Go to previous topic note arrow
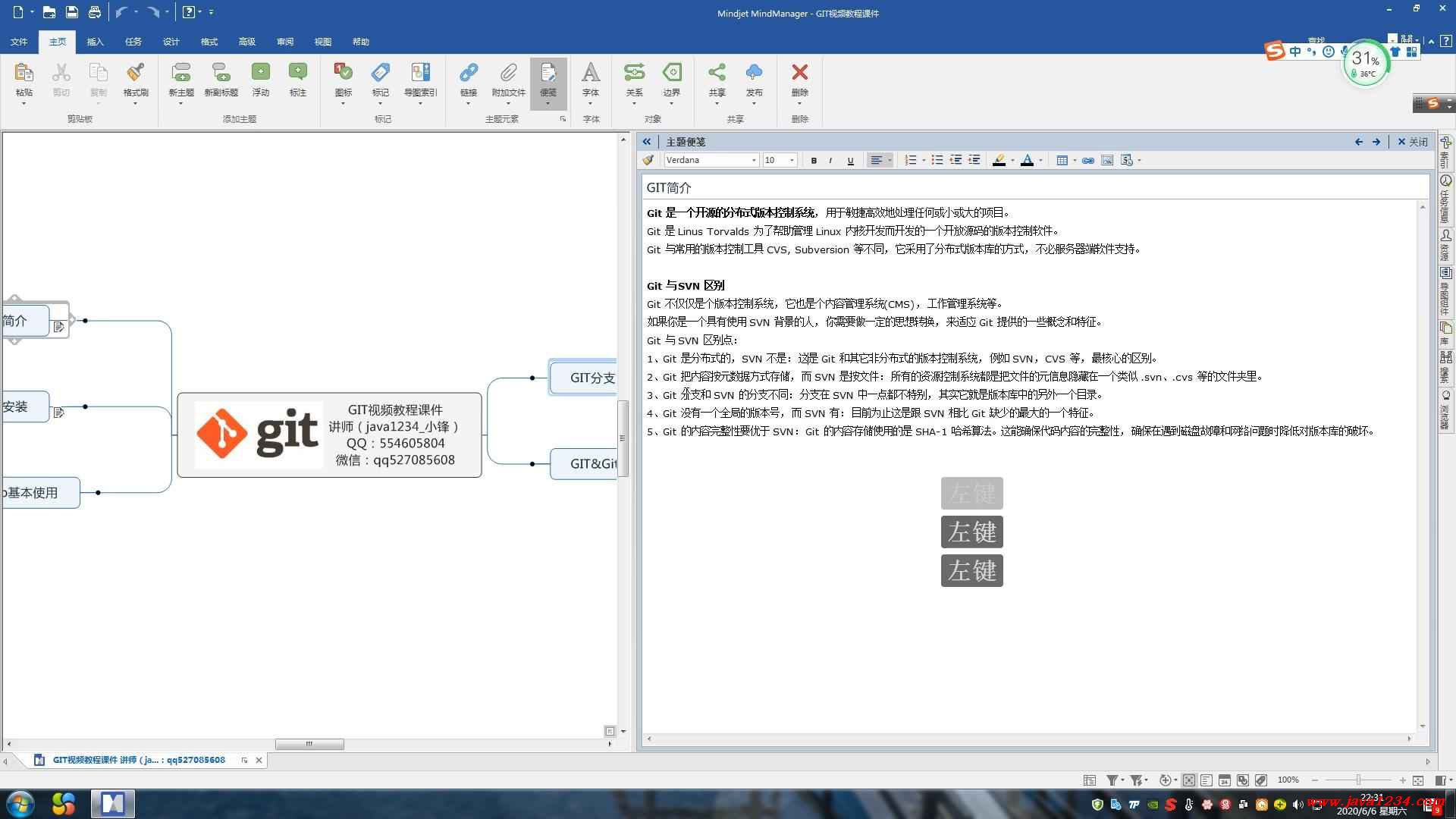 (1358, 142)
